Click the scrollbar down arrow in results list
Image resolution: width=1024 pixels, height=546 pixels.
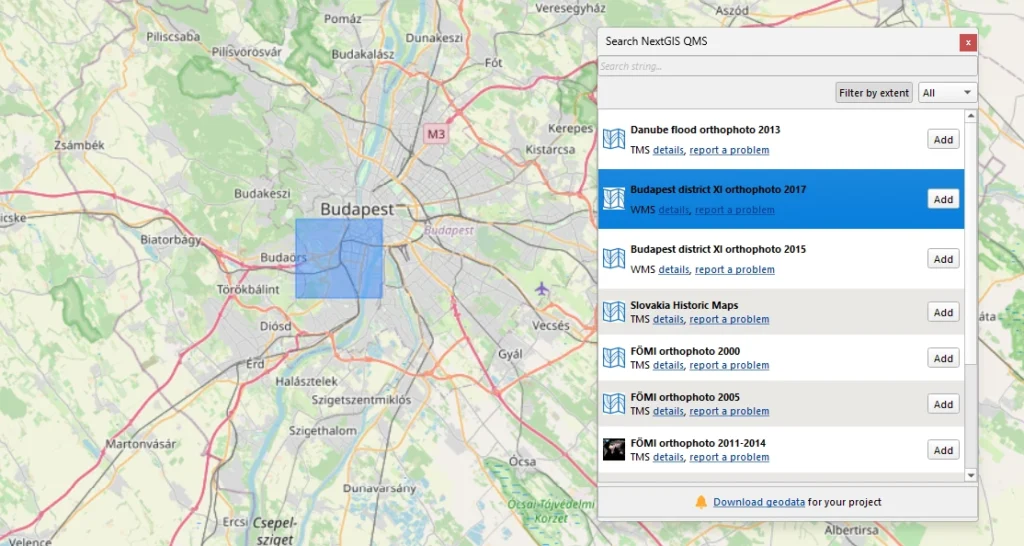click(x=970, y=474)
